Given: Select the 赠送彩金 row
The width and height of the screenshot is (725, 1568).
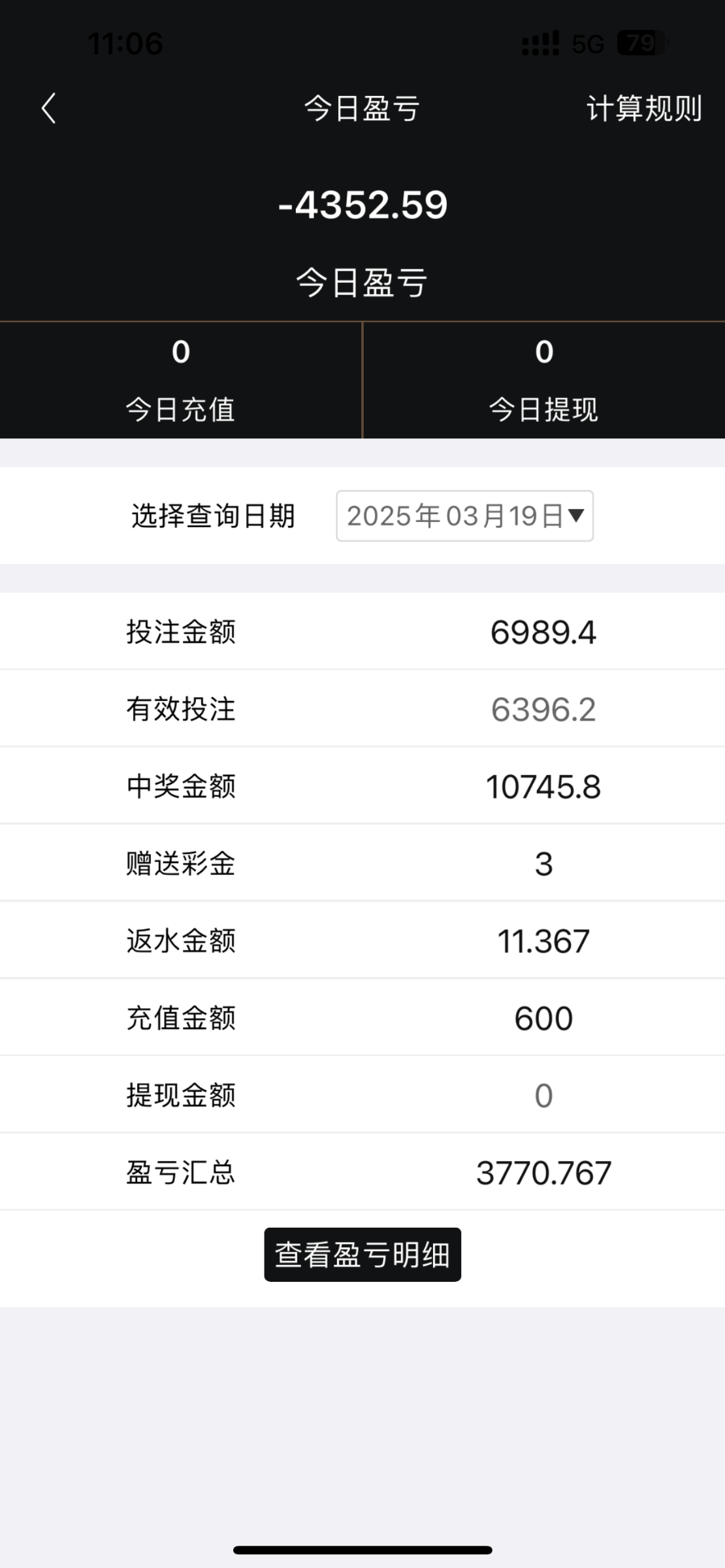Looking at the screenshot, I should [362, 863].
